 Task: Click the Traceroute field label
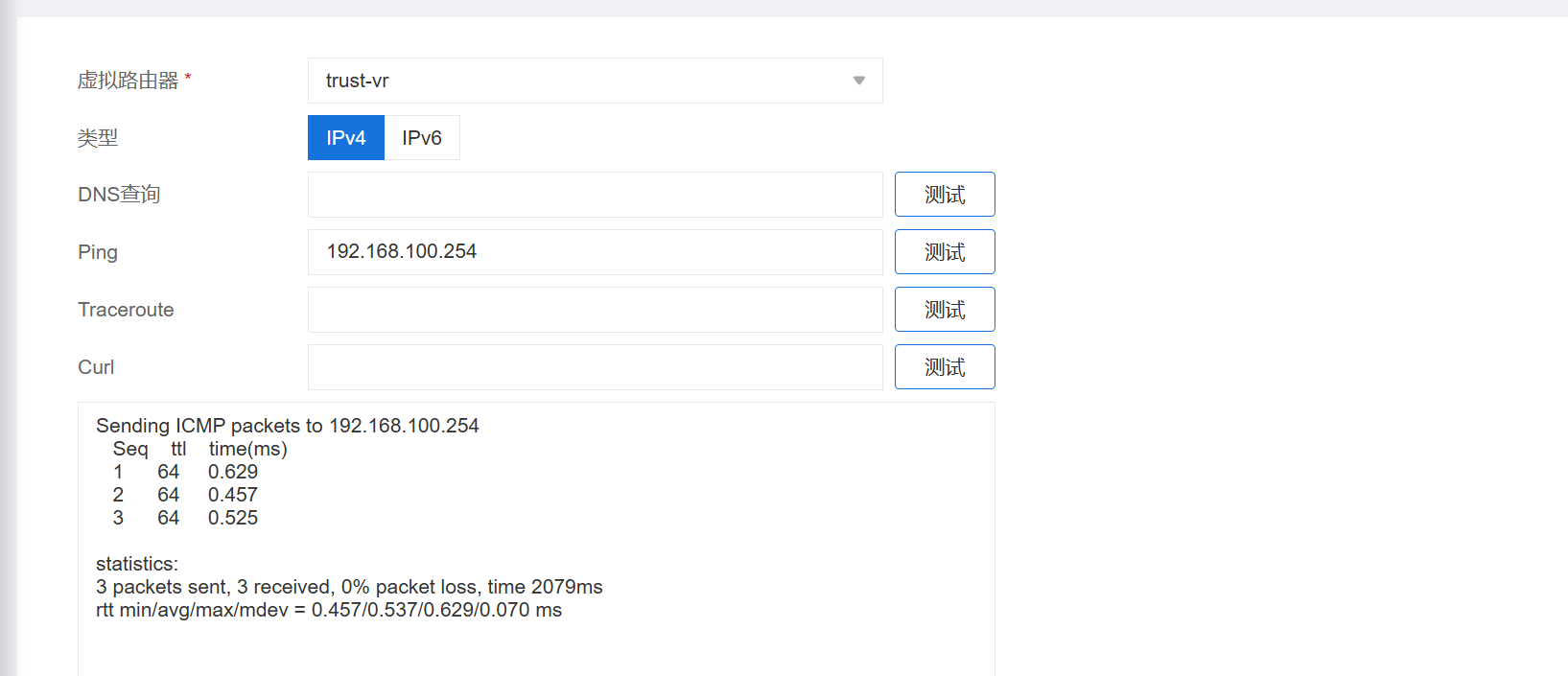click(126, 310)
